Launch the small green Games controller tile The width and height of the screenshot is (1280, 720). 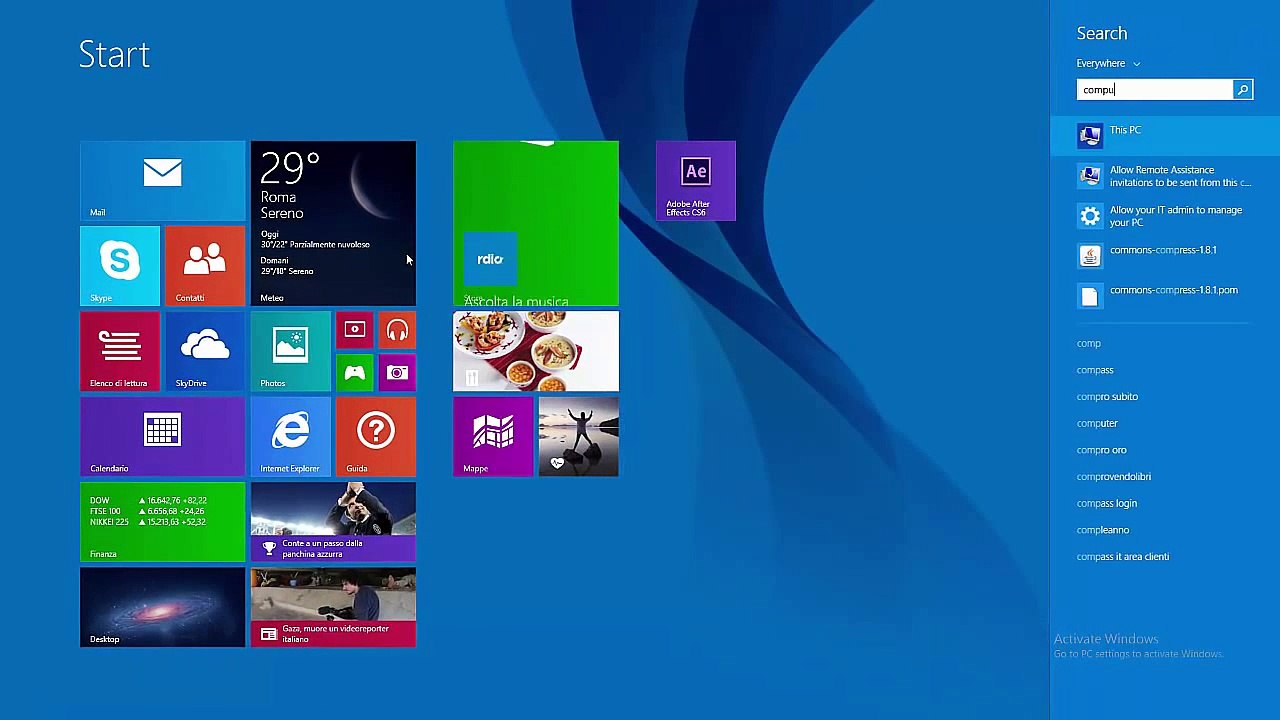354,373
